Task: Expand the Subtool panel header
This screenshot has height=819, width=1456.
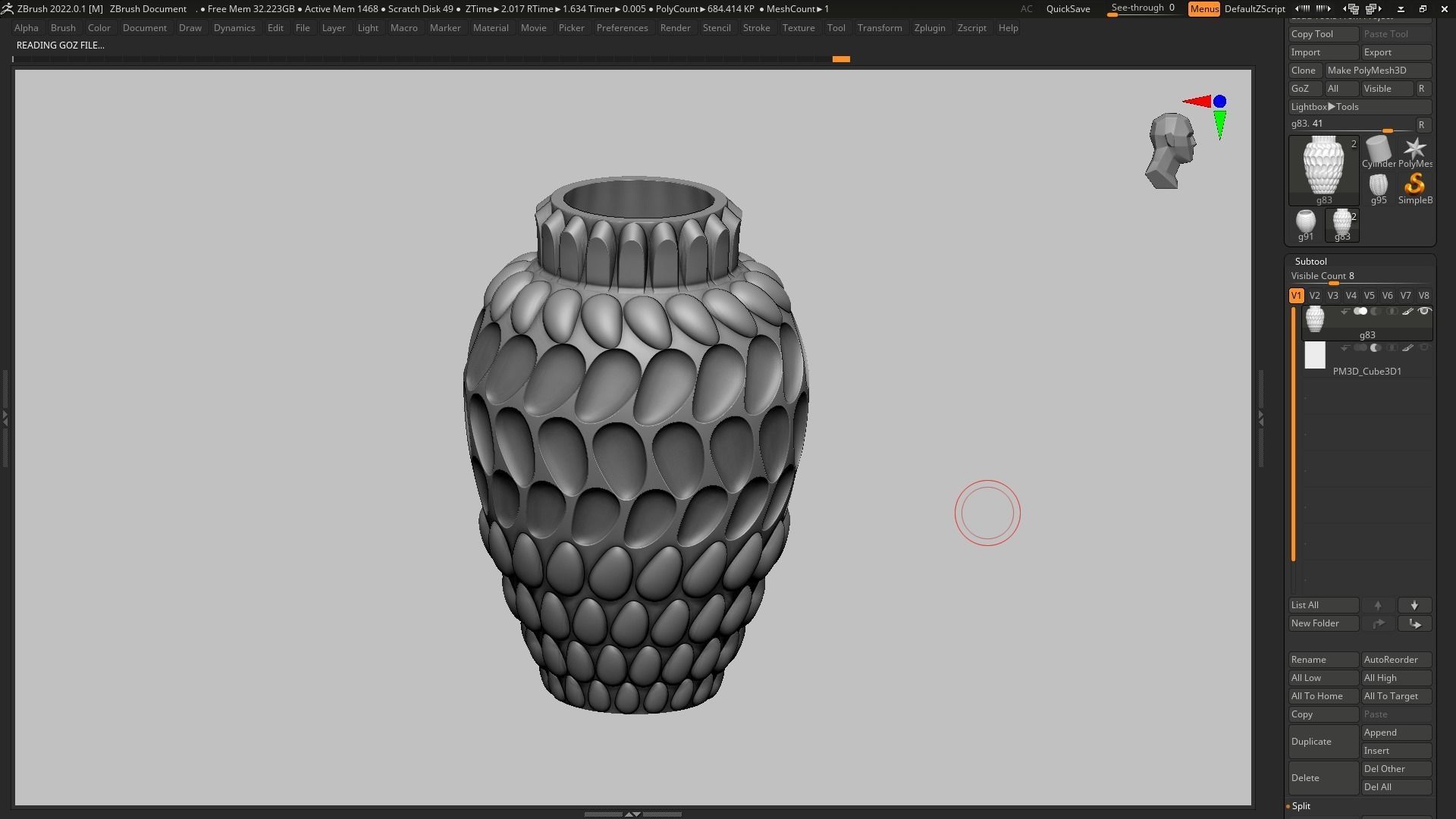Action: coord(1310,262)
